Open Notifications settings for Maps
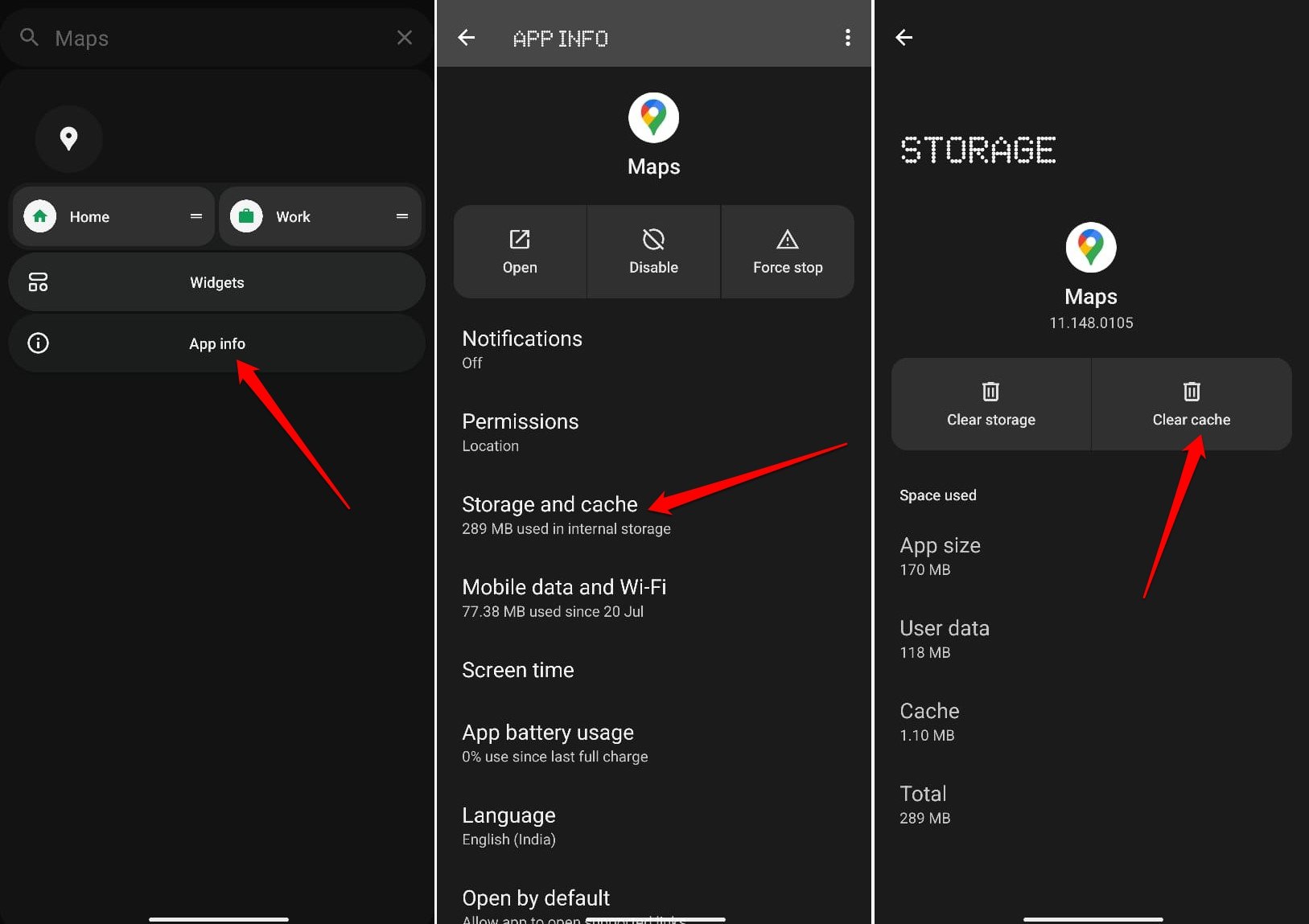 (x=522, y=349)
